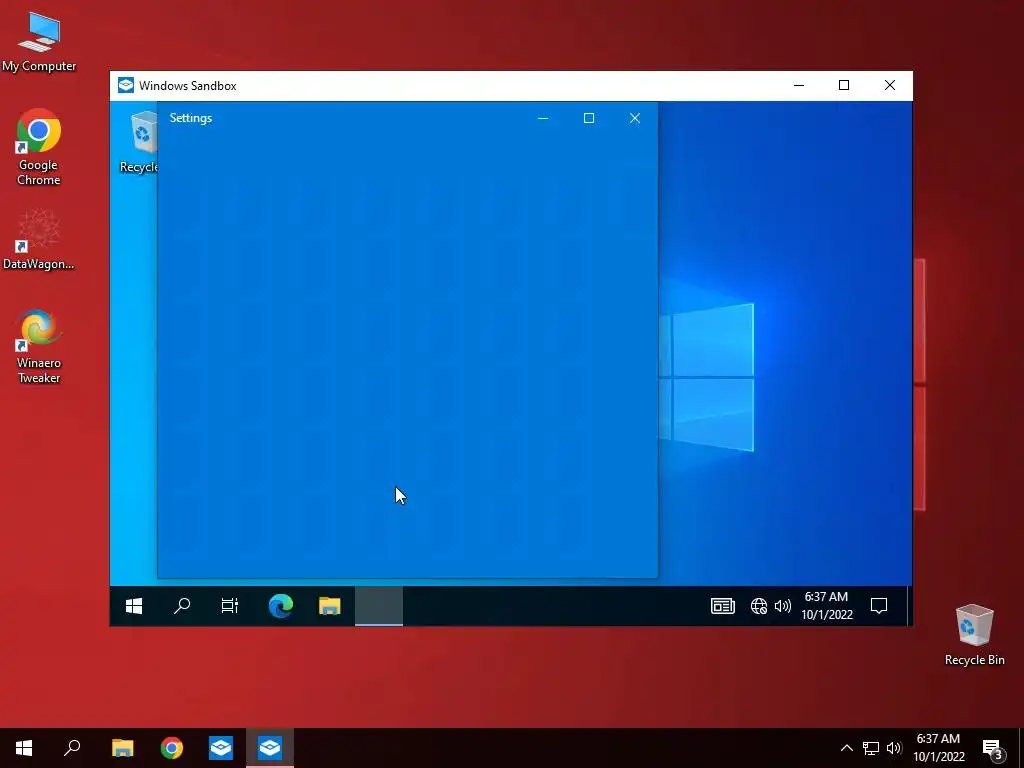This screenshot has height=768, width=1024.
Task: Open Chrome from host taskbar
Action: point(172,748)
